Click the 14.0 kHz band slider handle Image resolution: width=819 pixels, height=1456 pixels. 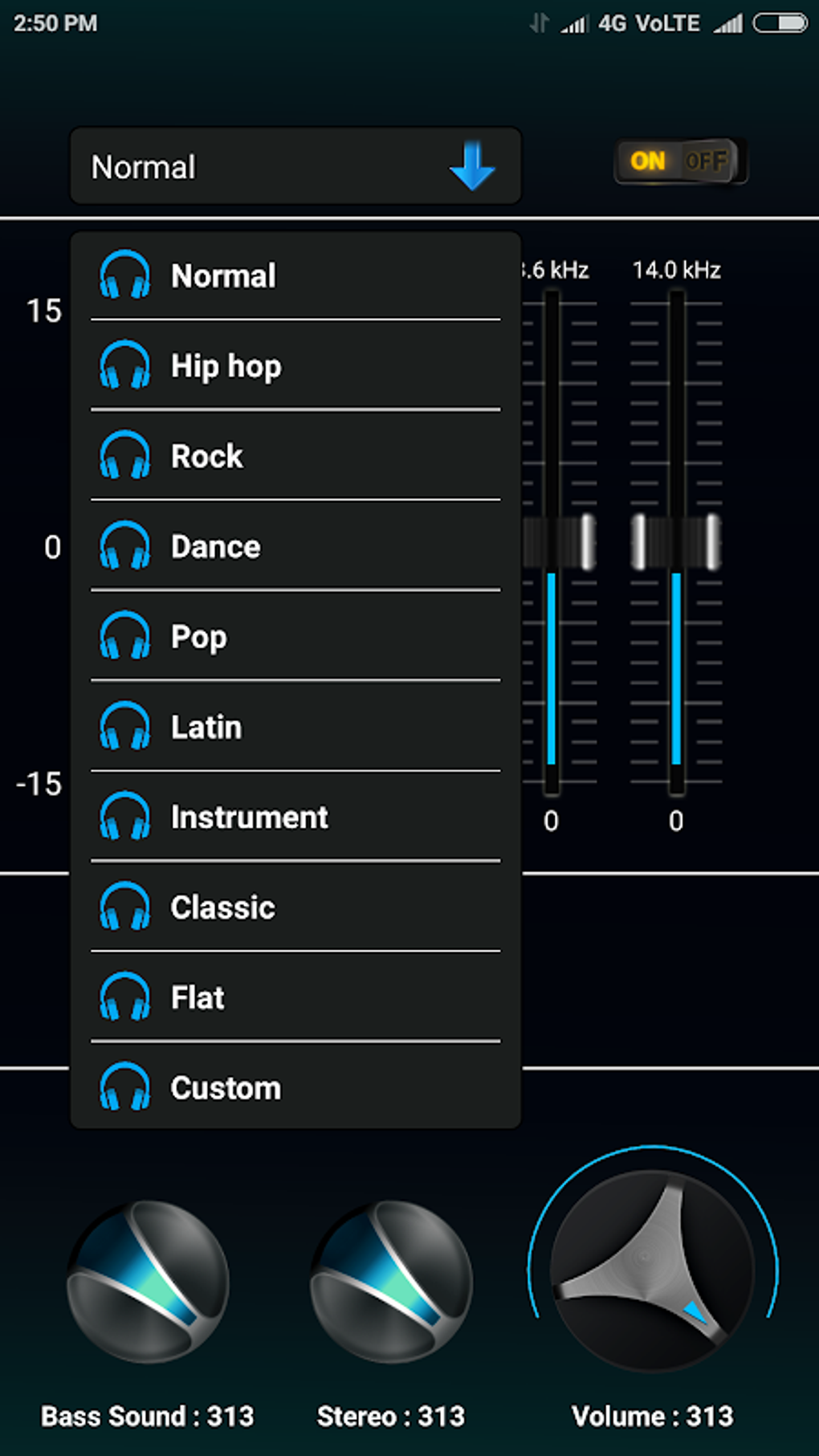(x=676, y=543)
